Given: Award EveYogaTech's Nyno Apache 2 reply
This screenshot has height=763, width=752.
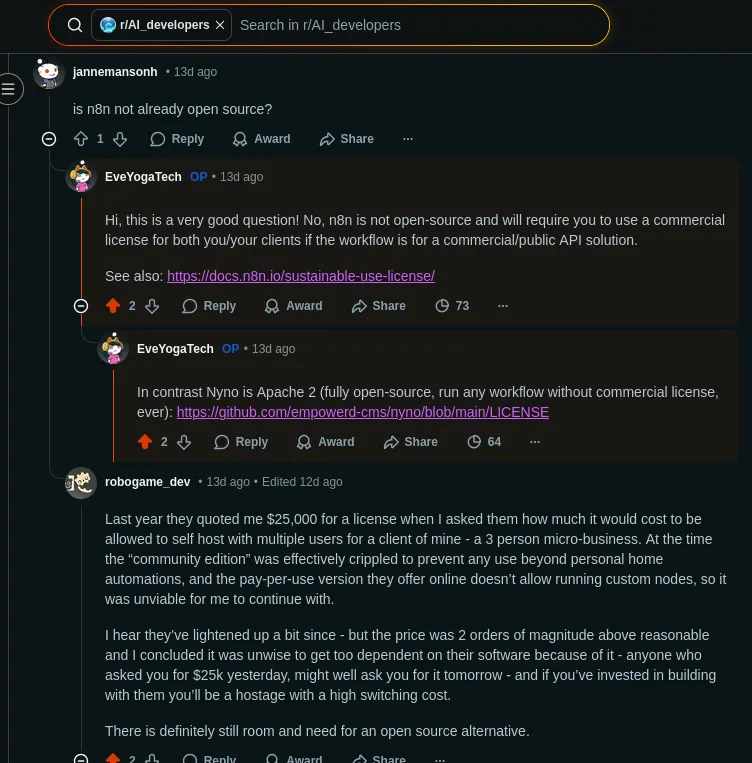Looking at the screenshot, I should pos(325,442).
